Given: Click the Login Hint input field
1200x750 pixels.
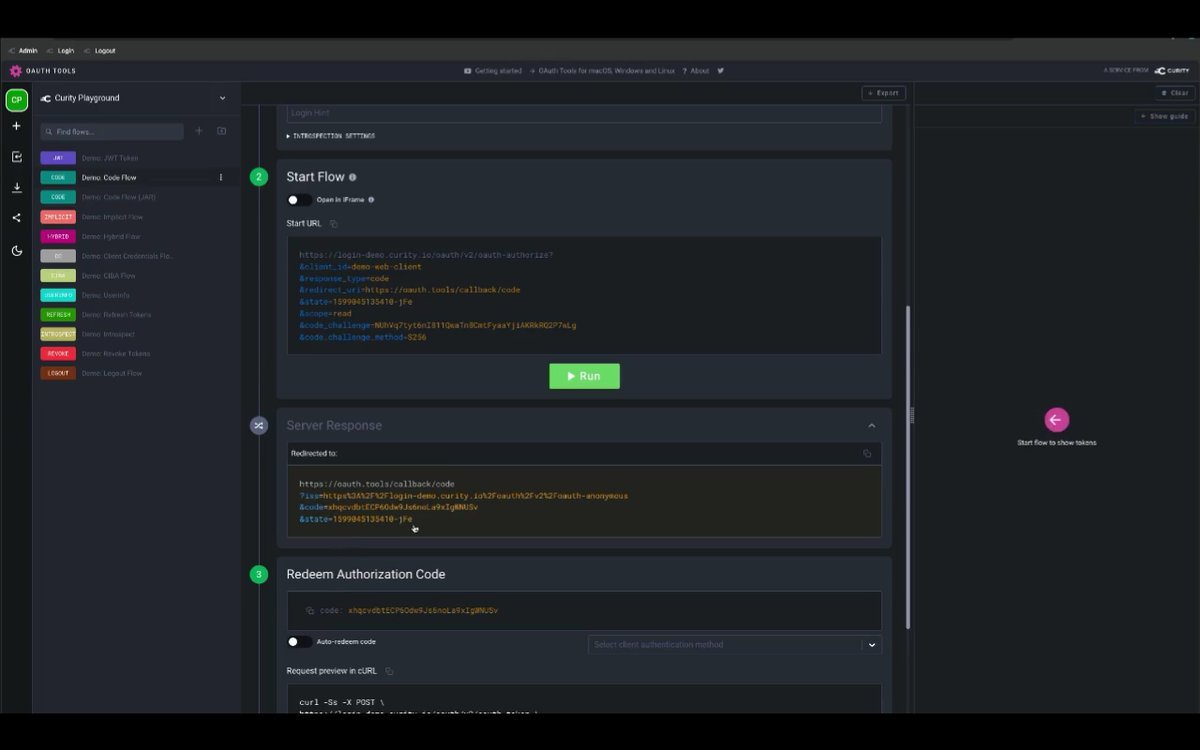Looking at the screenshot, I should coord(584,115).
